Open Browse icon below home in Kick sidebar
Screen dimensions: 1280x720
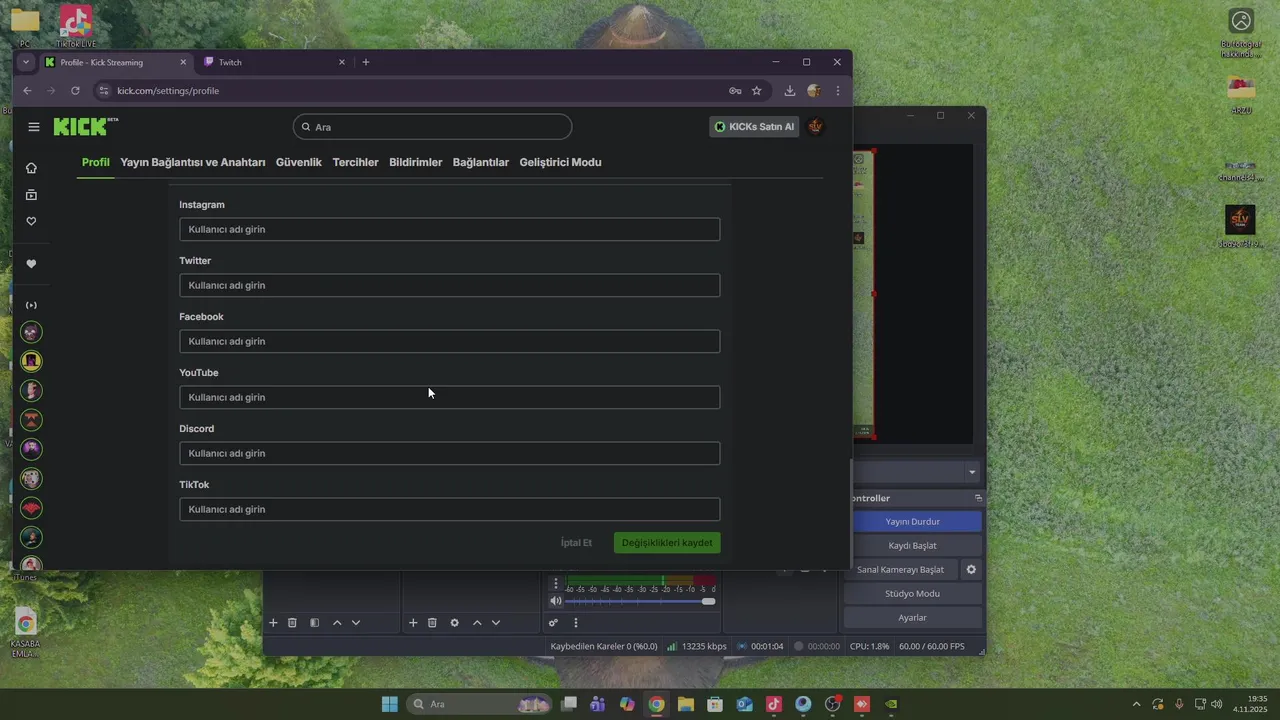pyautogui.click(x=31, y=195)
